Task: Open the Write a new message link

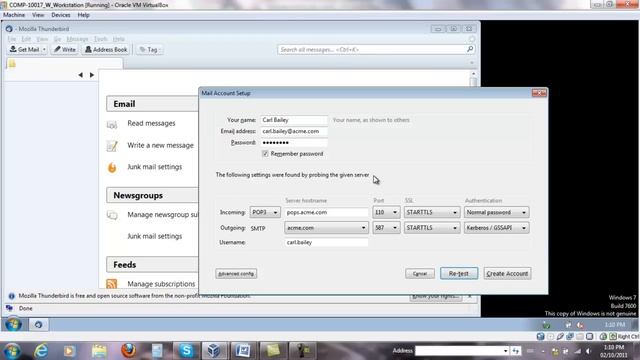Action: pos(160,145)
